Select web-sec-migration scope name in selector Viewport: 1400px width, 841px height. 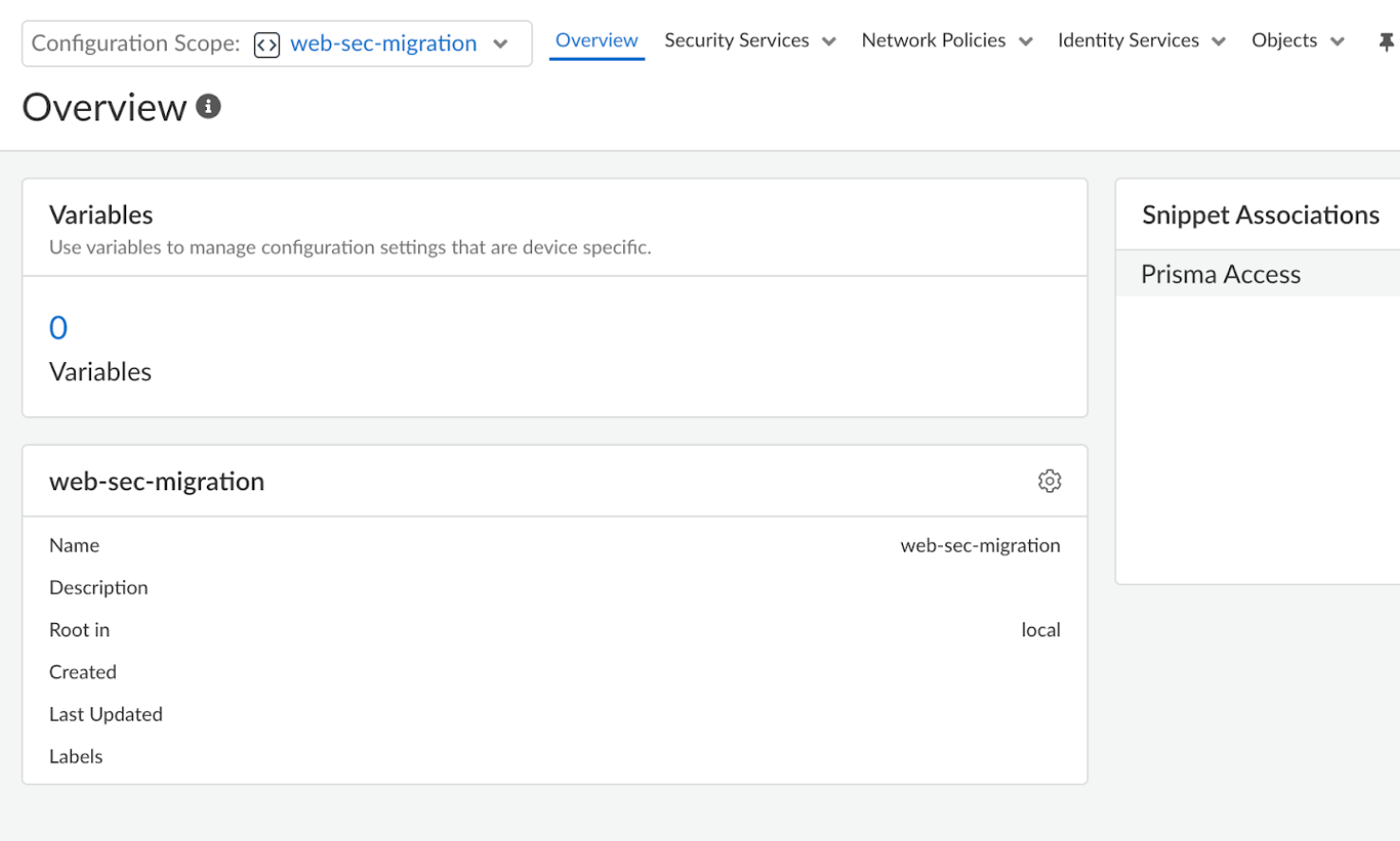383,44
